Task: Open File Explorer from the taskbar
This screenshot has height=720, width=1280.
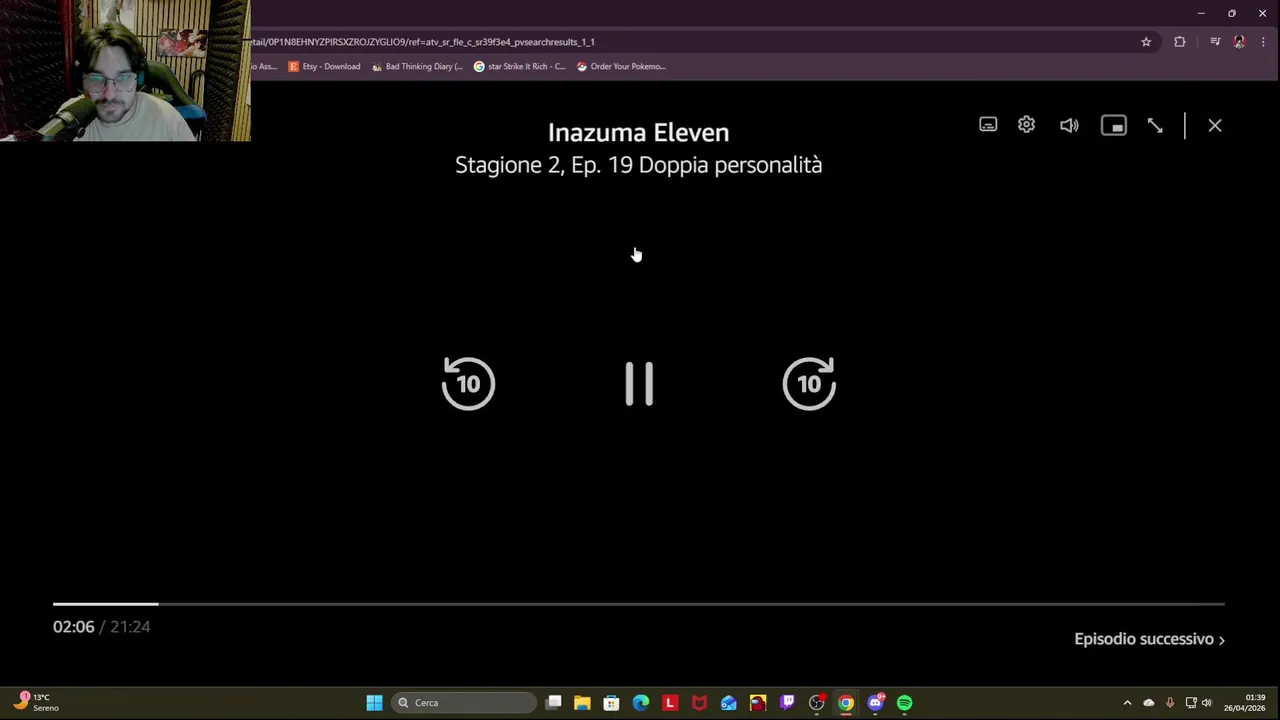Action: [582, 703]
